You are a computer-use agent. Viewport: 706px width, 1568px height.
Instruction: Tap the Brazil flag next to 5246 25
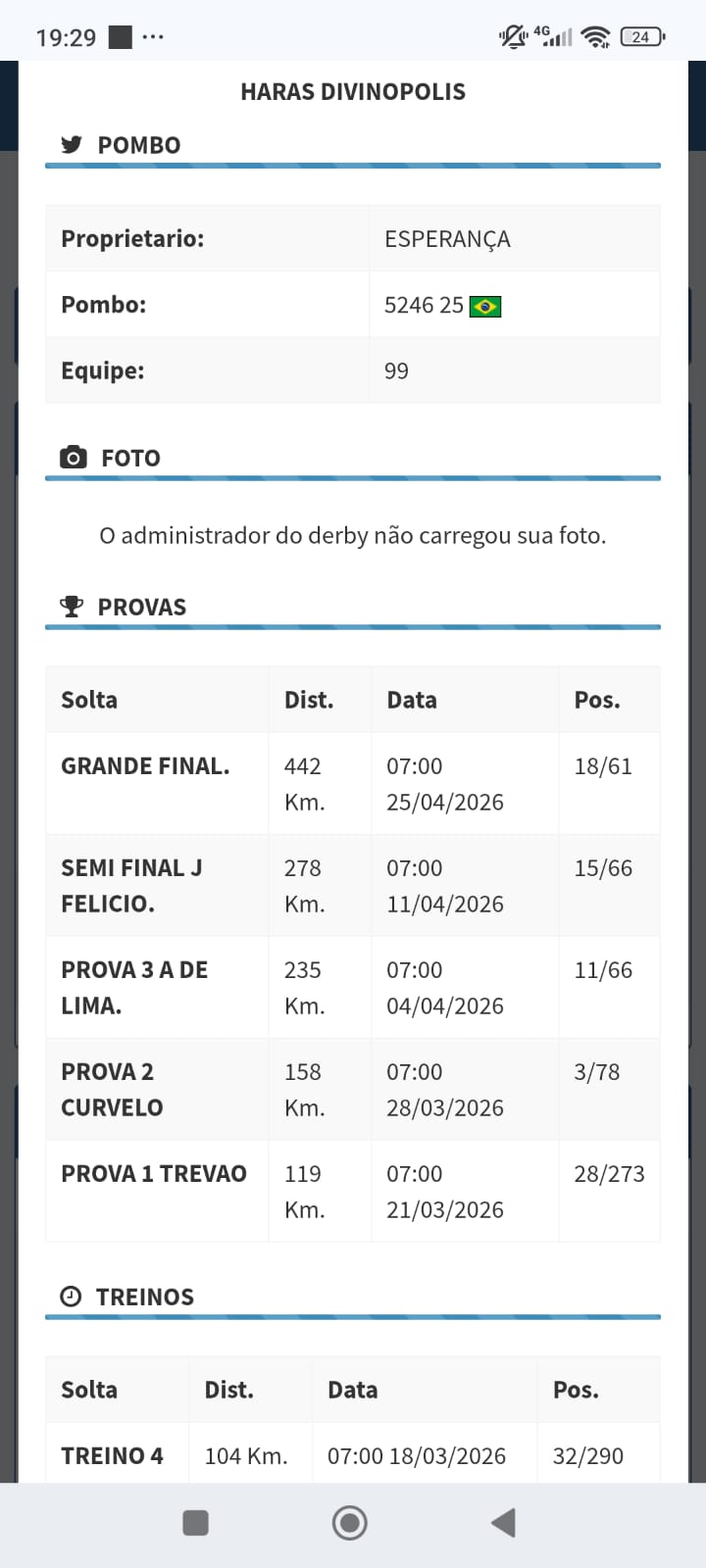[485, 307]
